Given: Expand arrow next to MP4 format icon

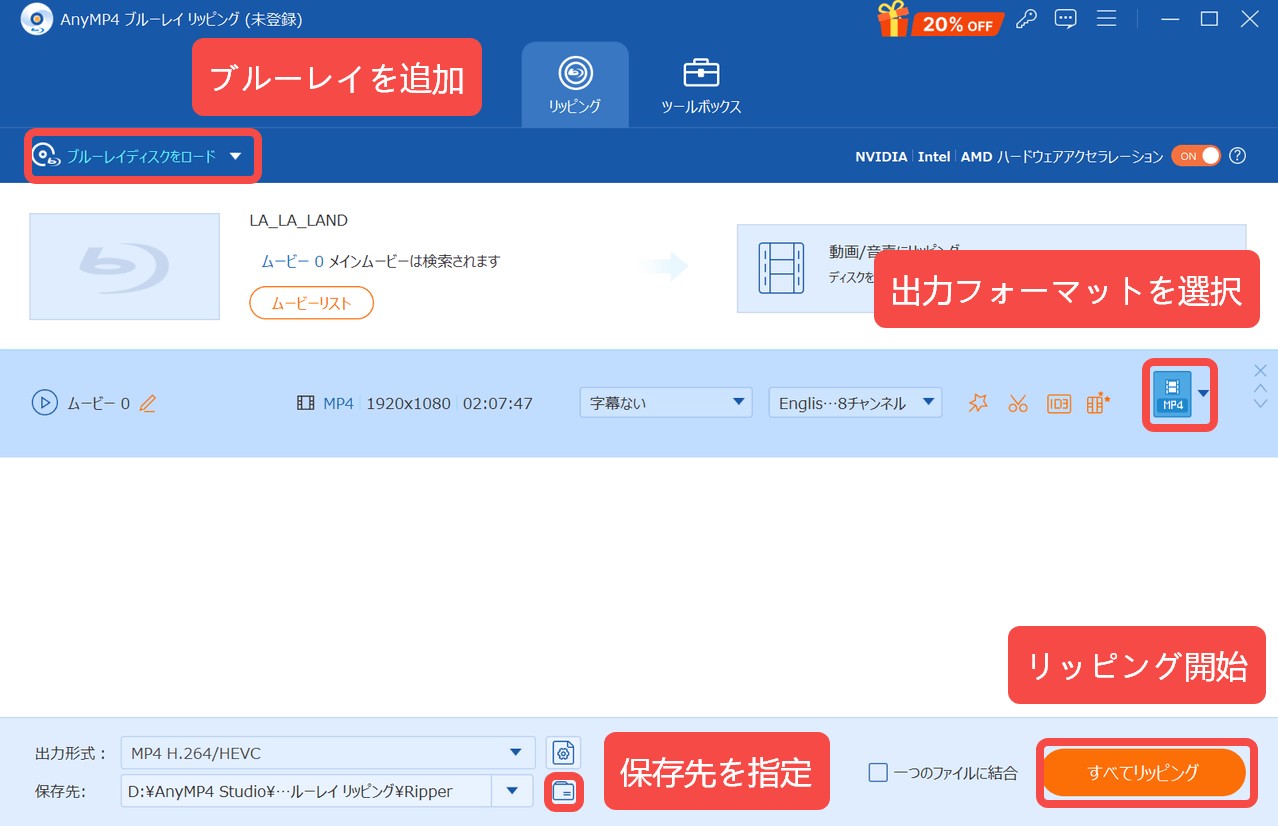Looking at the screenshot, I should coord(1203,394).
